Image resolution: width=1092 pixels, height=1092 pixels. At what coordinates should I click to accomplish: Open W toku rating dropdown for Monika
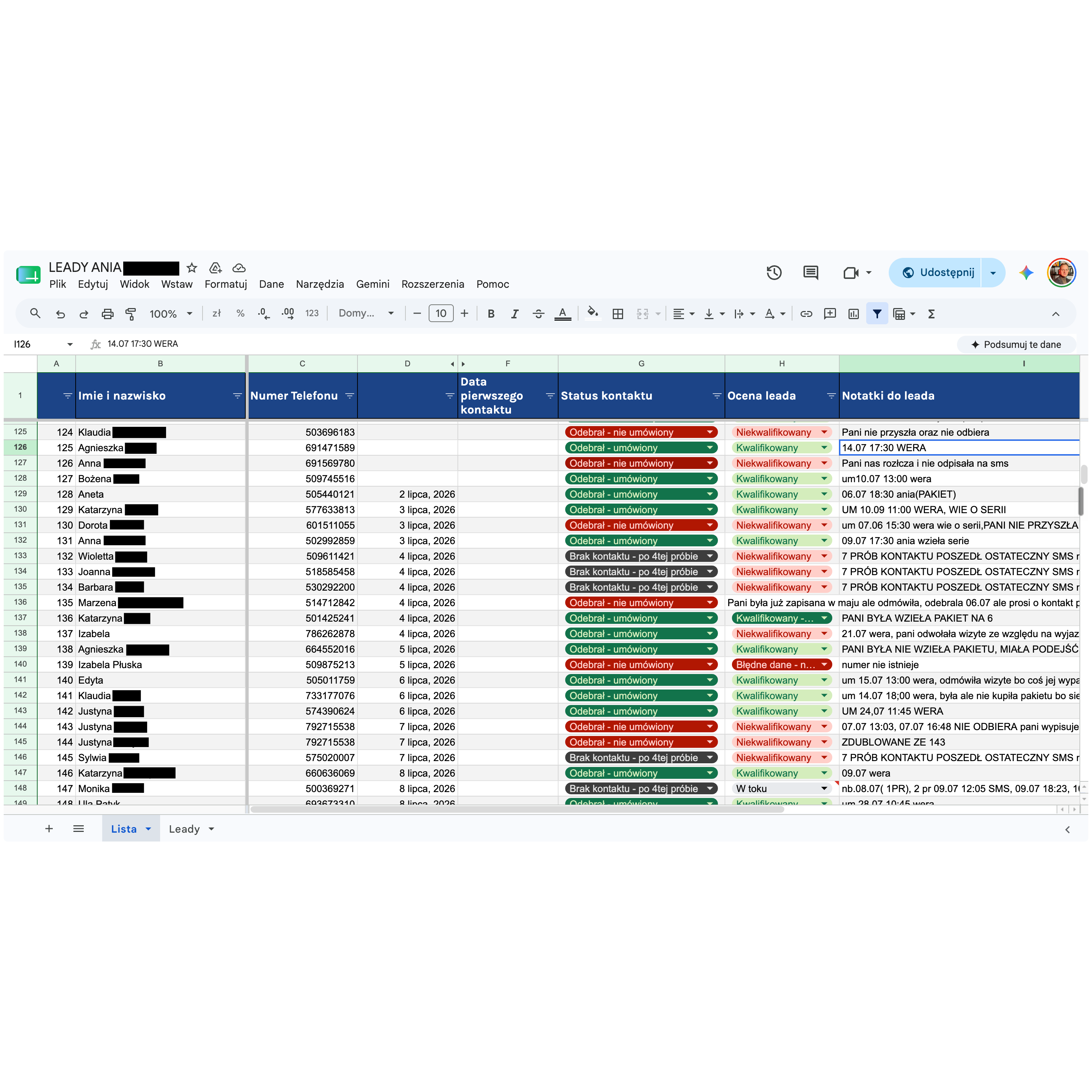[824, 789]
